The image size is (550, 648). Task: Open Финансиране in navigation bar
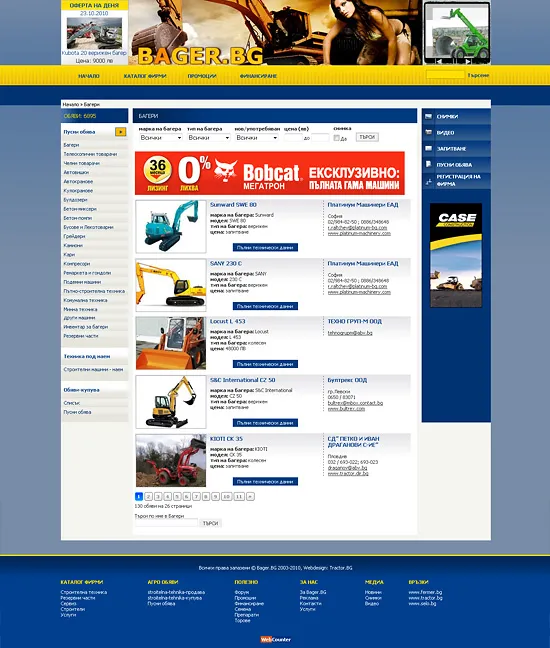coord(258,76)
